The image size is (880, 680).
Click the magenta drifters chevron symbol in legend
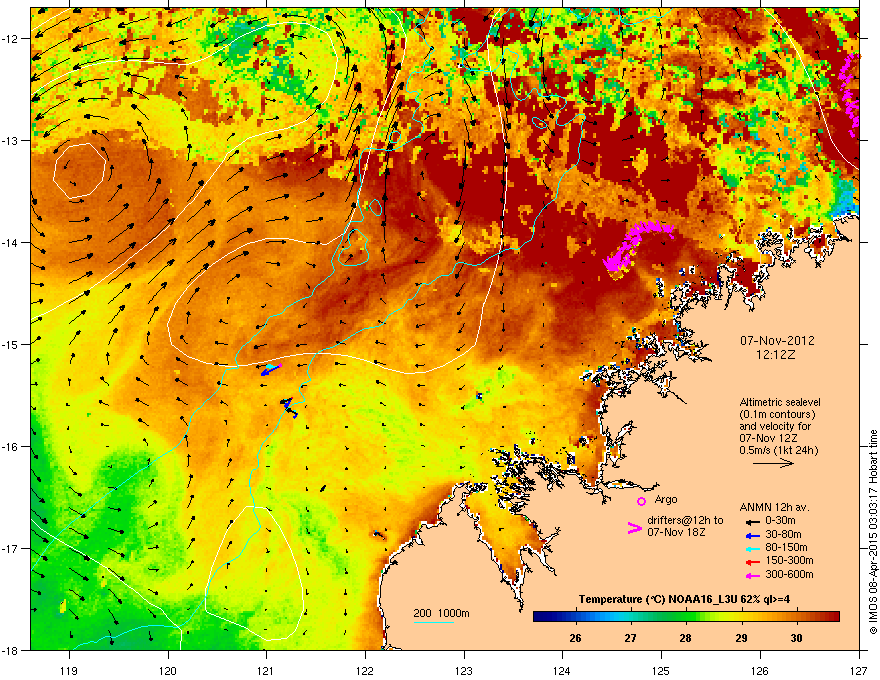(634, 528)
